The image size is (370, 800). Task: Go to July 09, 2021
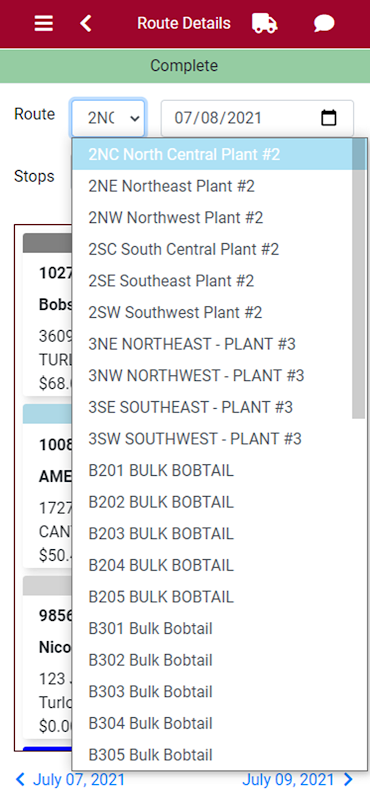pos(288,780)
